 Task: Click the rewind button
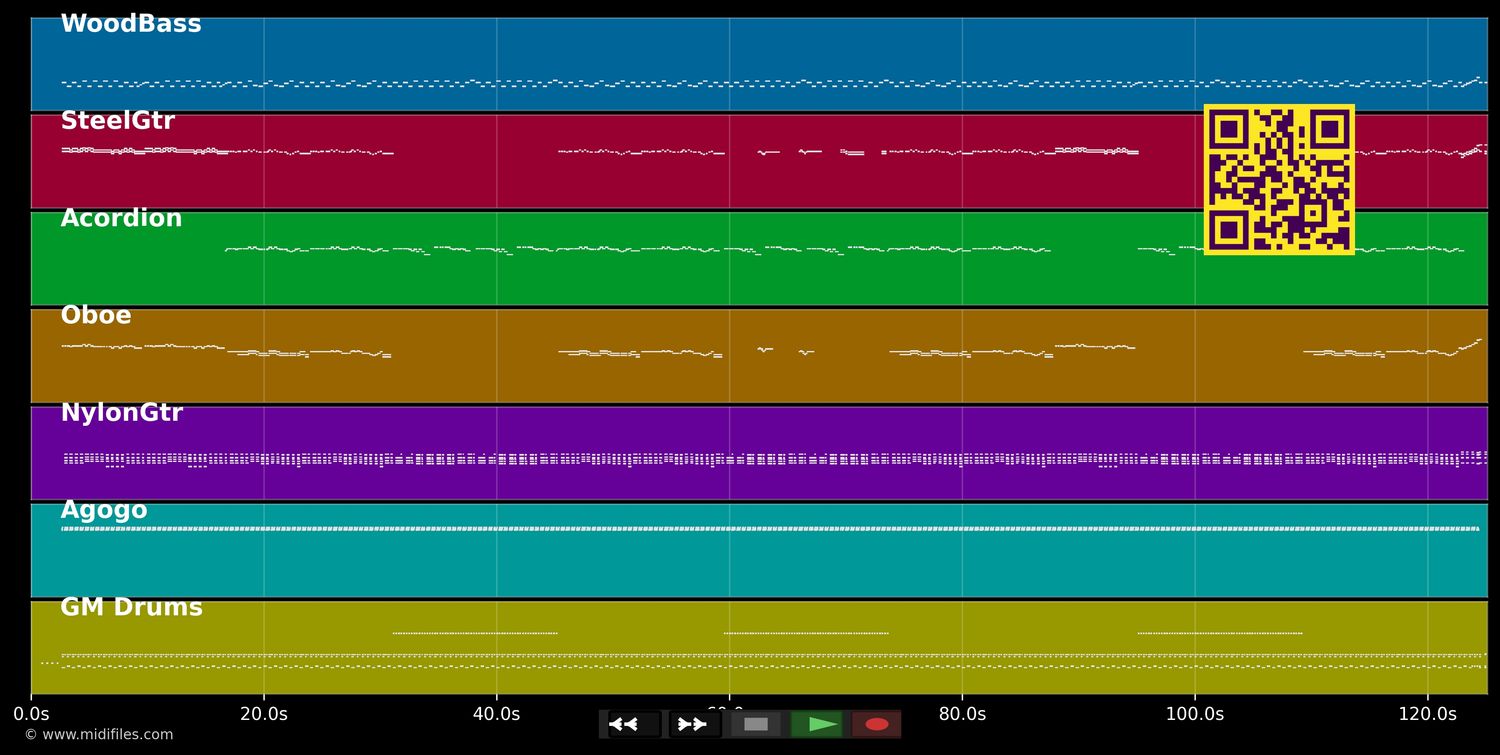(x=634, y=724)
